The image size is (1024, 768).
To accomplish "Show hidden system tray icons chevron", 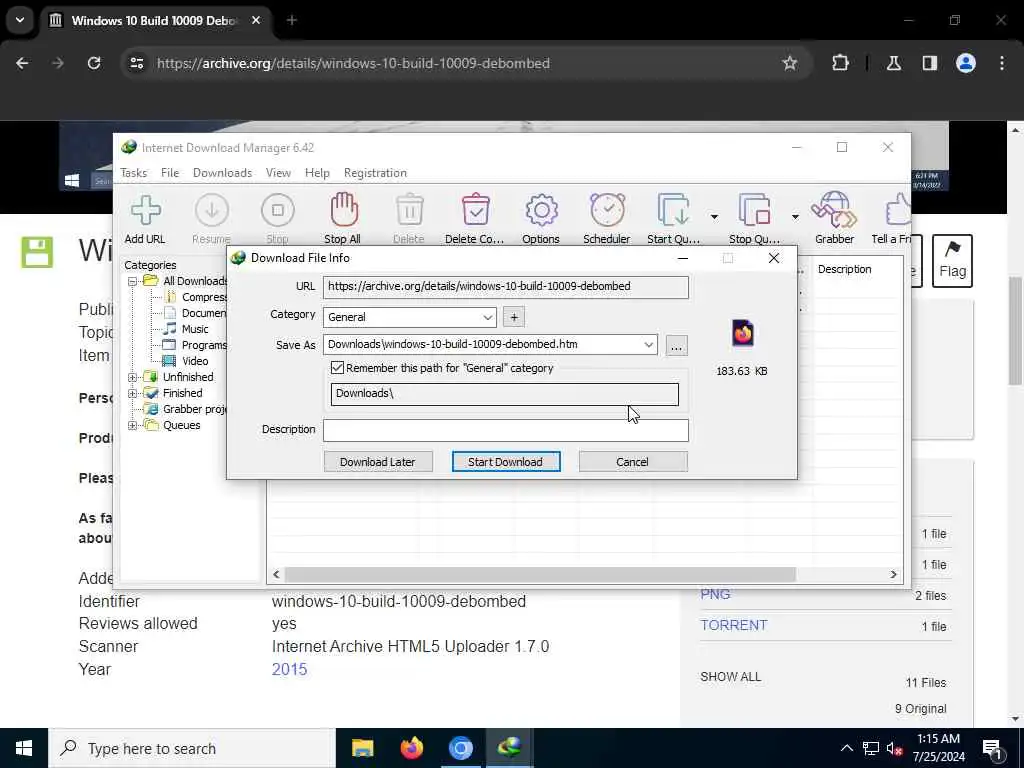I will click(846, 748).
